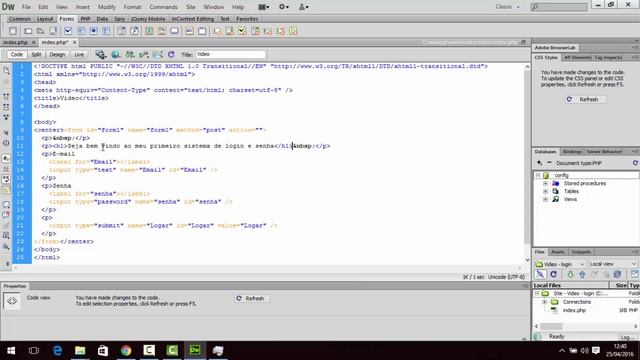This screenshot has width=640, height=360.
Task: Click the Title input field
Action: click(x=230, y=54)
